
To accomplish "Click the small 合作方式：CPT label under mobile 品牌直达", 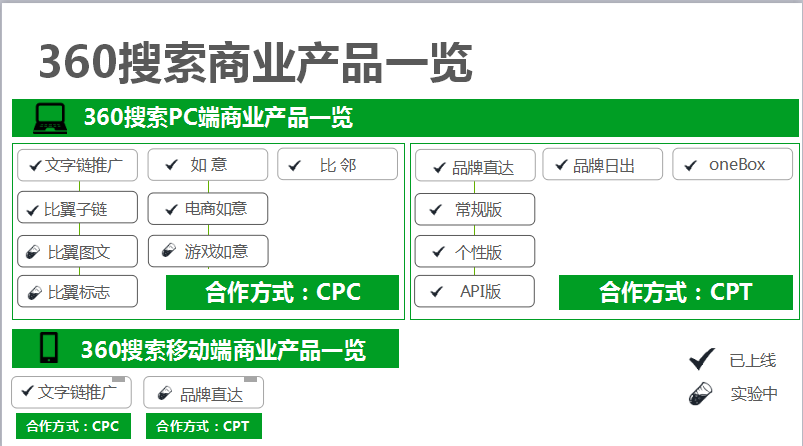I will tap(204, 426).
